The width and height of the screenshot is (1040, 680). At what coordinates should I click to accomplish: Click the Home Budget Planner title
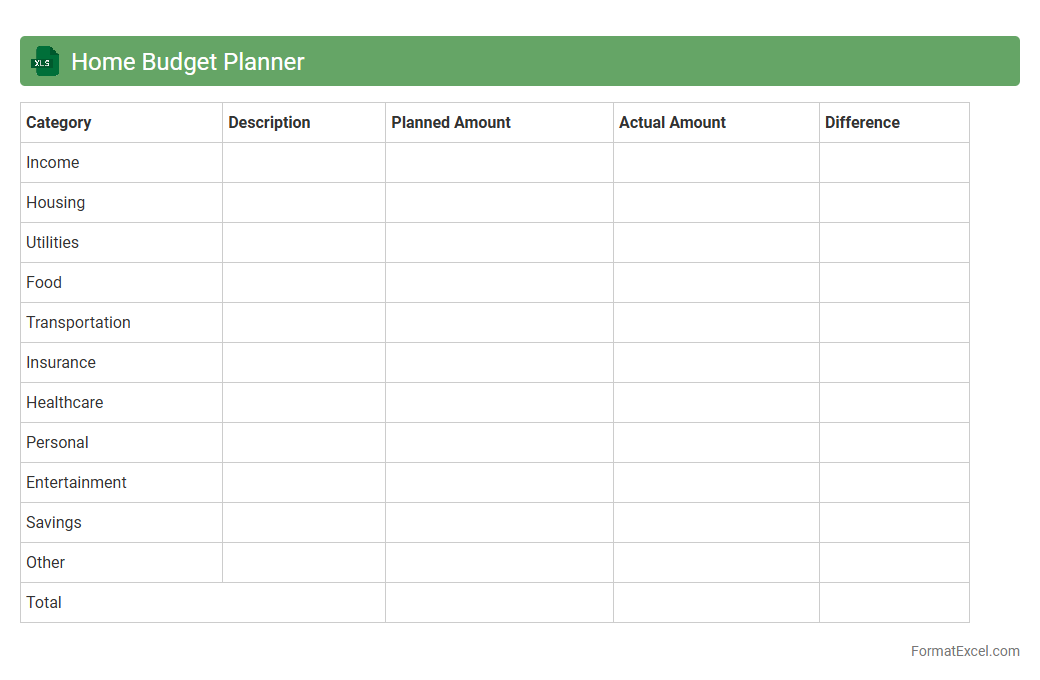coord(188,62)
